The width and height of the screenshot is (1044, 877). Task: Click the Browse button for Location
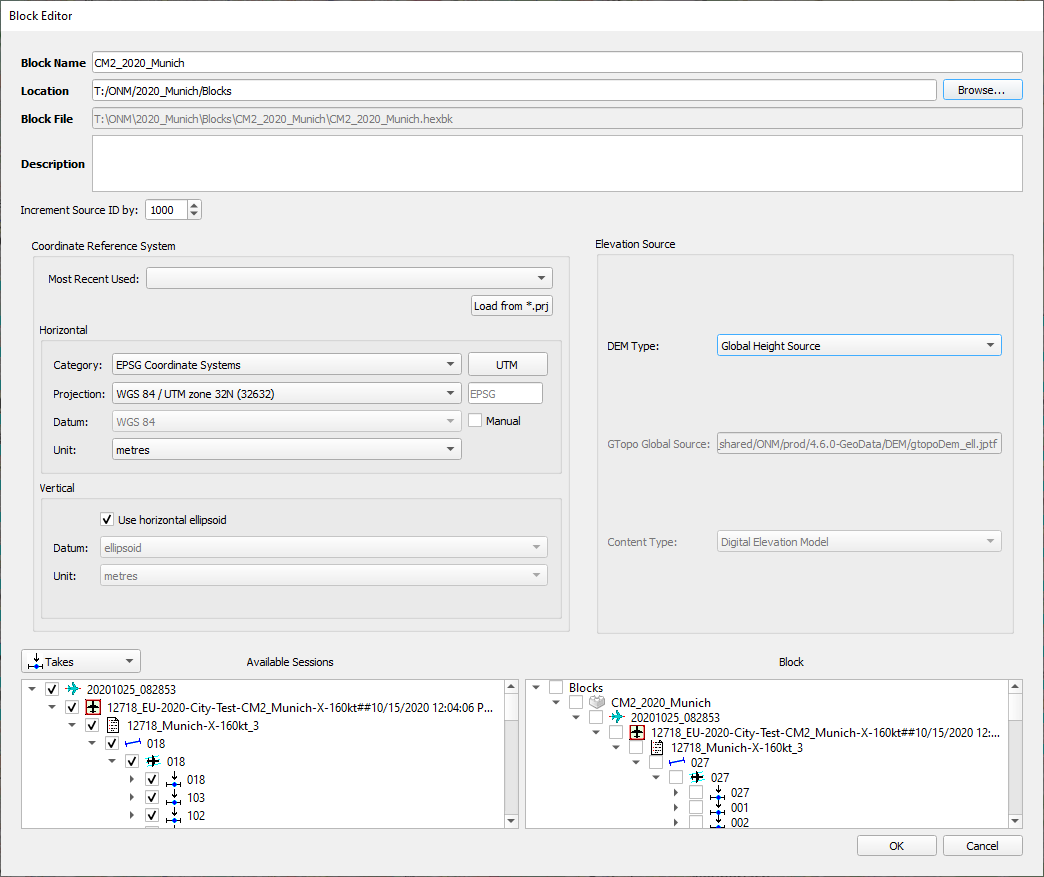click(x=982, y=90)
